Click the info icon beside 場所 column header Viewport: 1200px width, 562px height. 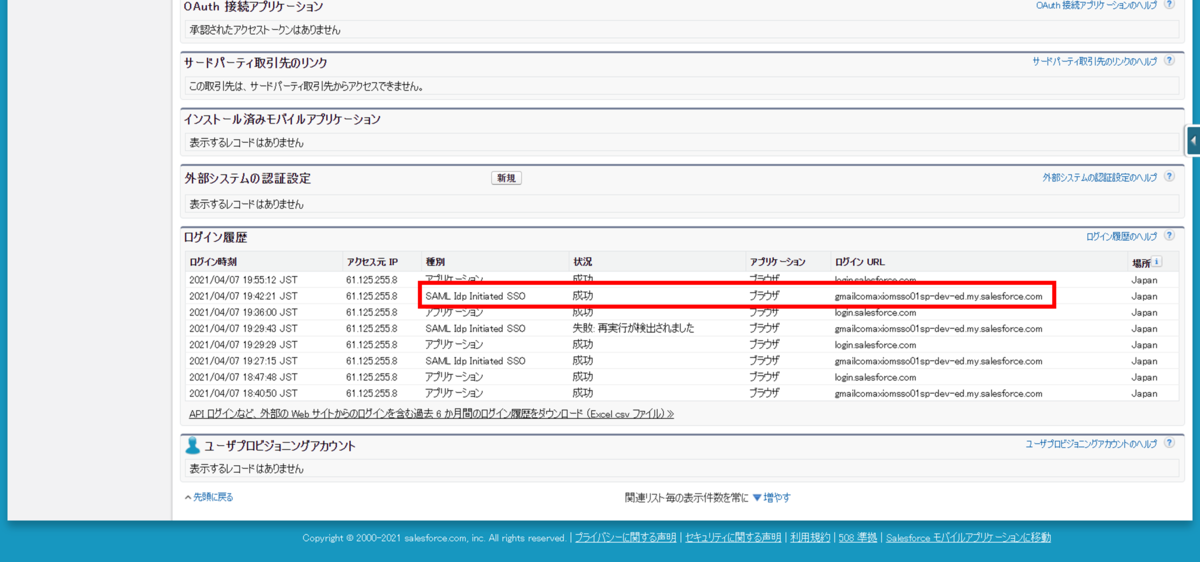pyautogui.click(x=1157, y=262)
